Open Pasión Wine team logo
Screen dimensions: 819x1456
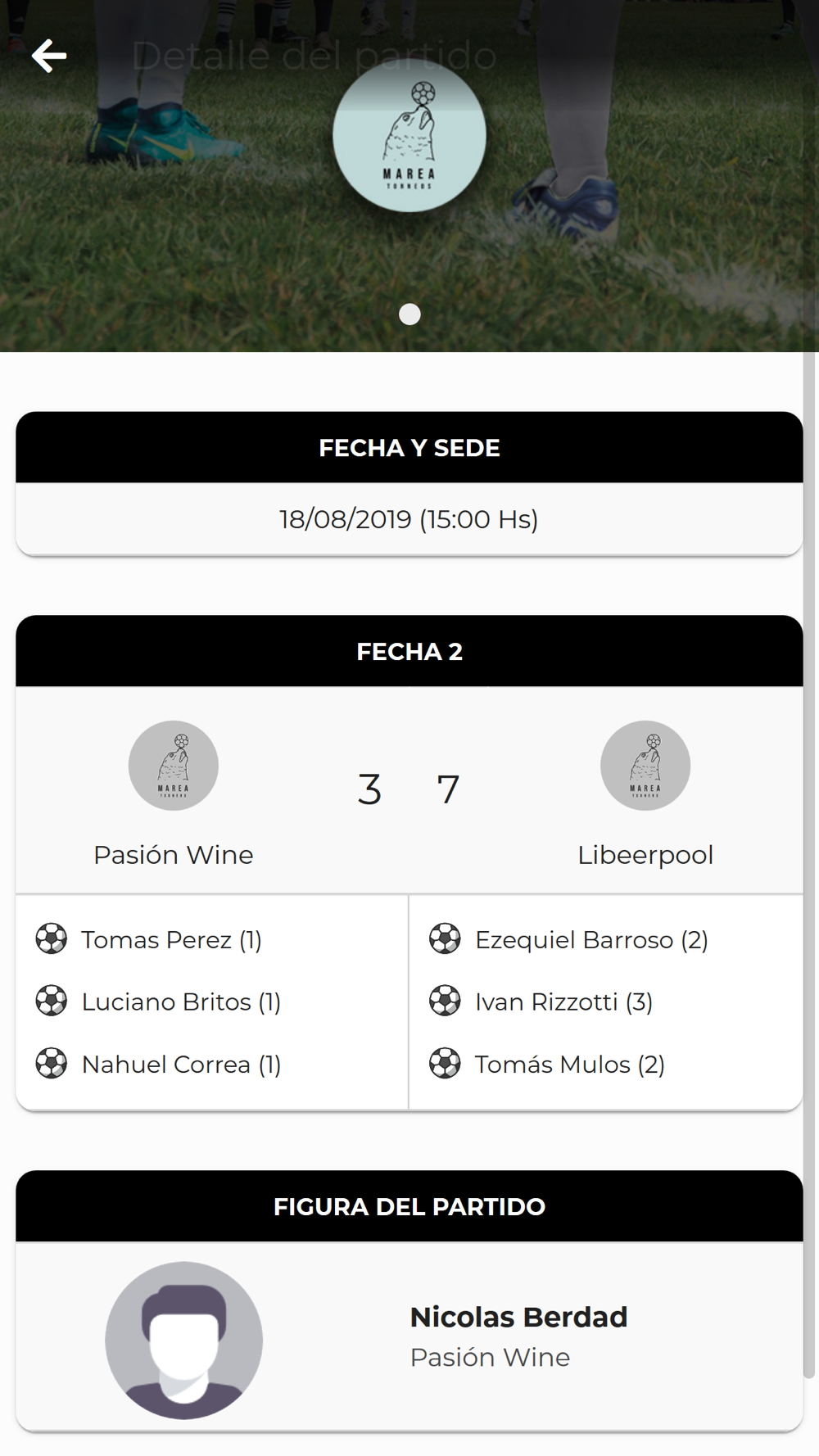pyautogui.click(x=174, y=766)
